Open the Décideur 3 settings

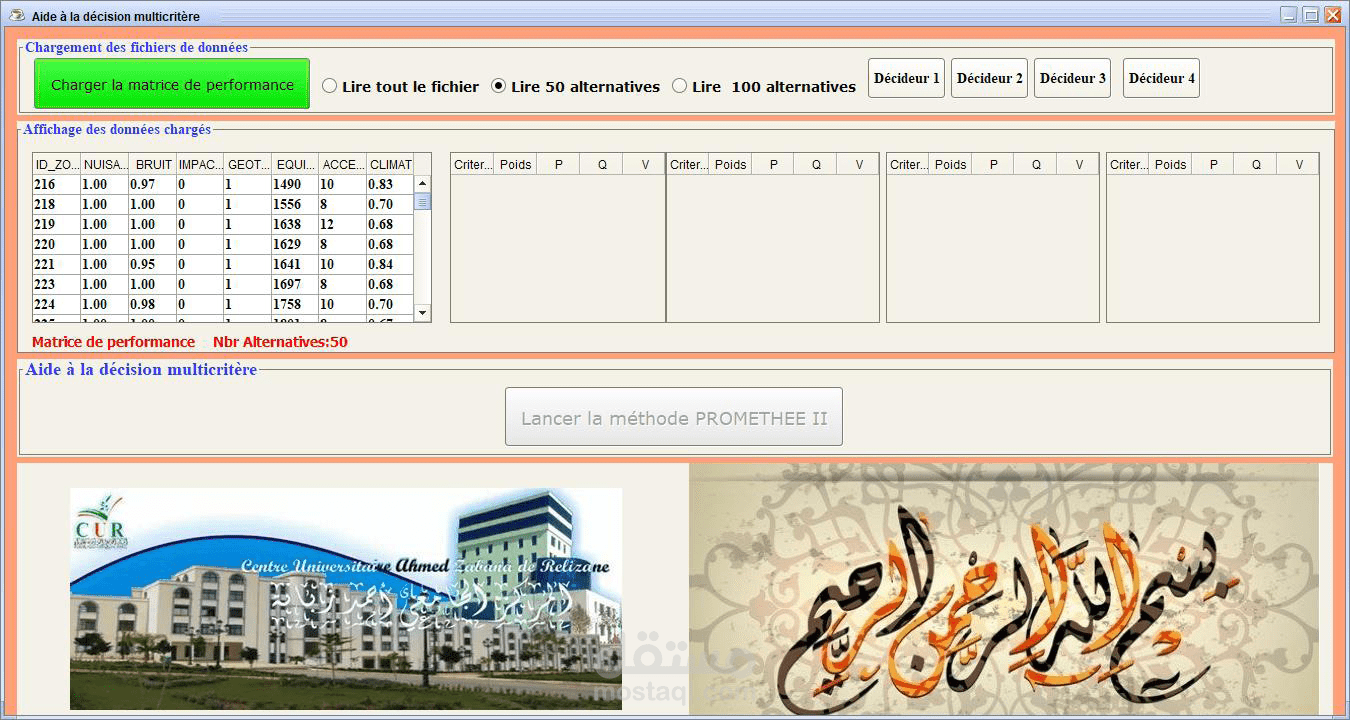click(x=1072, y=78)
